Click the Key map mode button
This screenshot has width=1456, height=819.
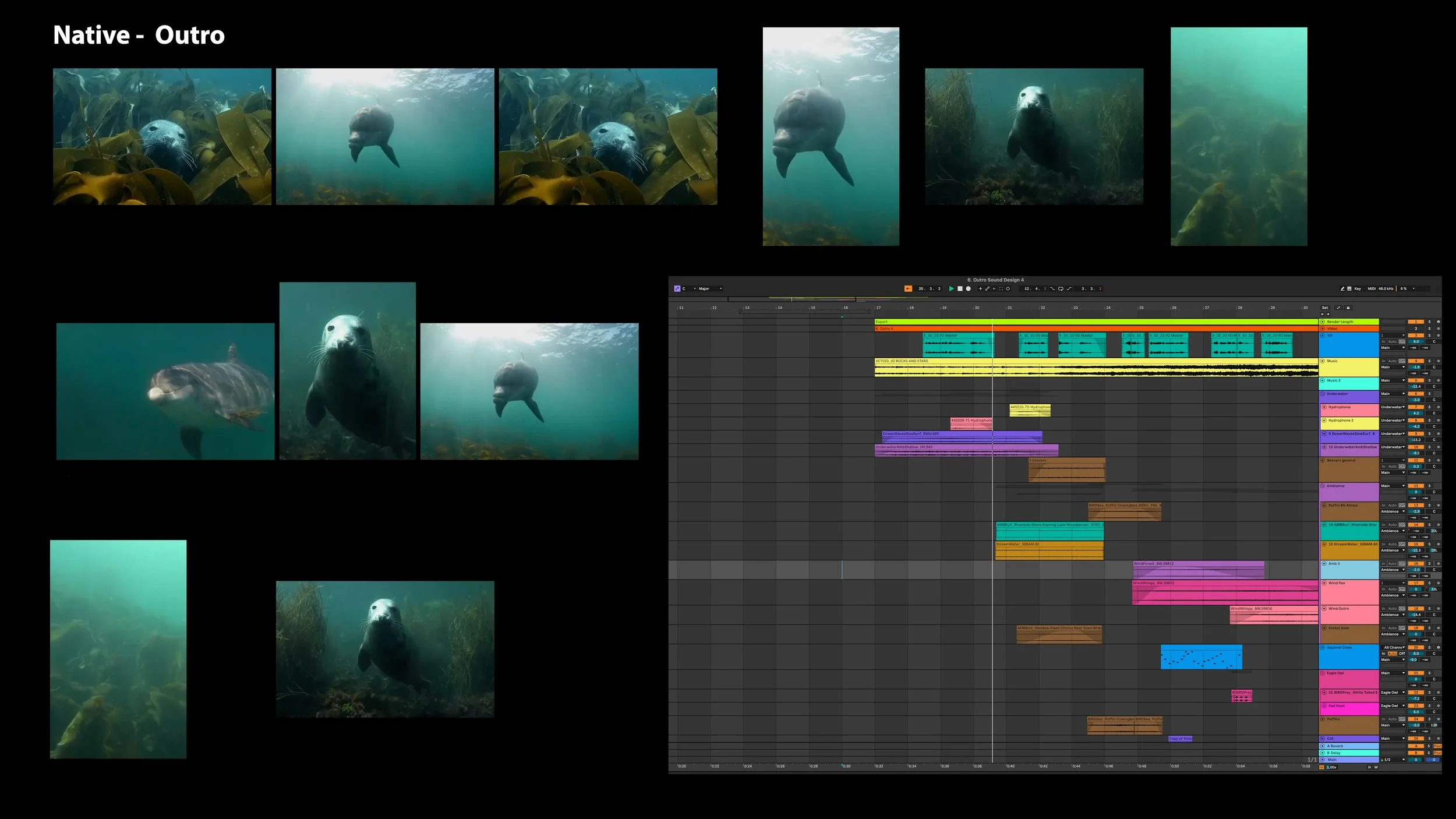(1358, 288)
